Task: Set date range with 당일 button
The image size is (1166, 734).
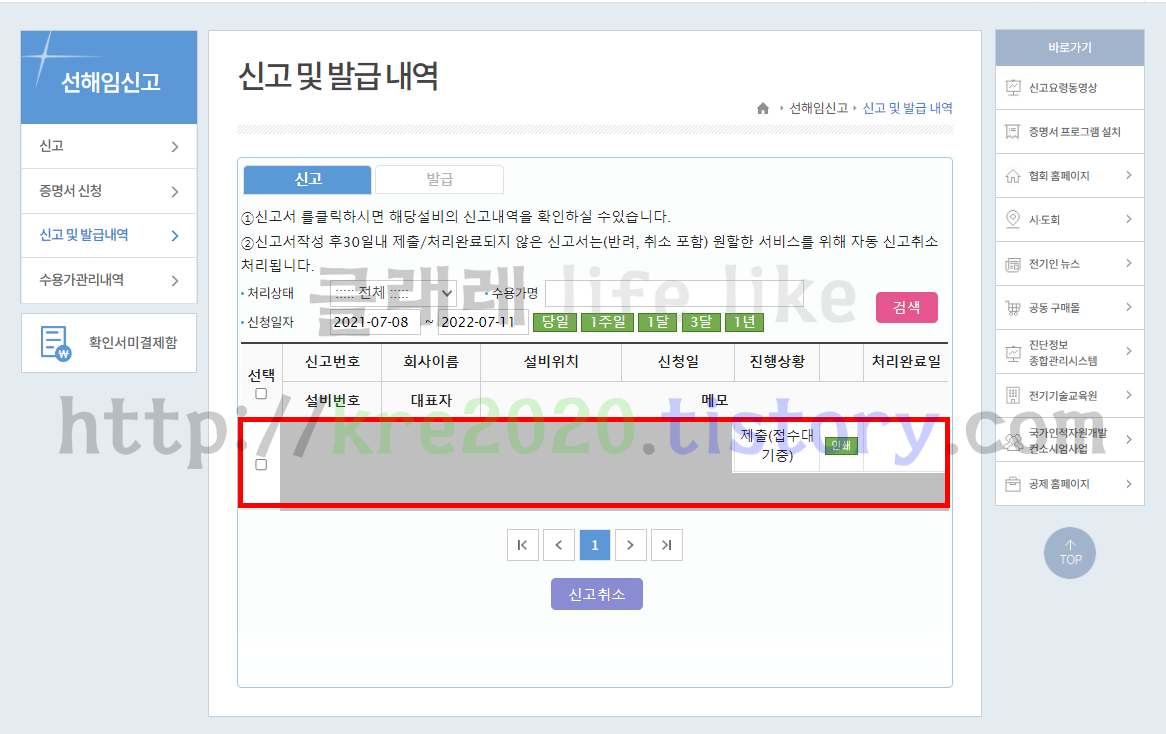Action: point(555,322)
